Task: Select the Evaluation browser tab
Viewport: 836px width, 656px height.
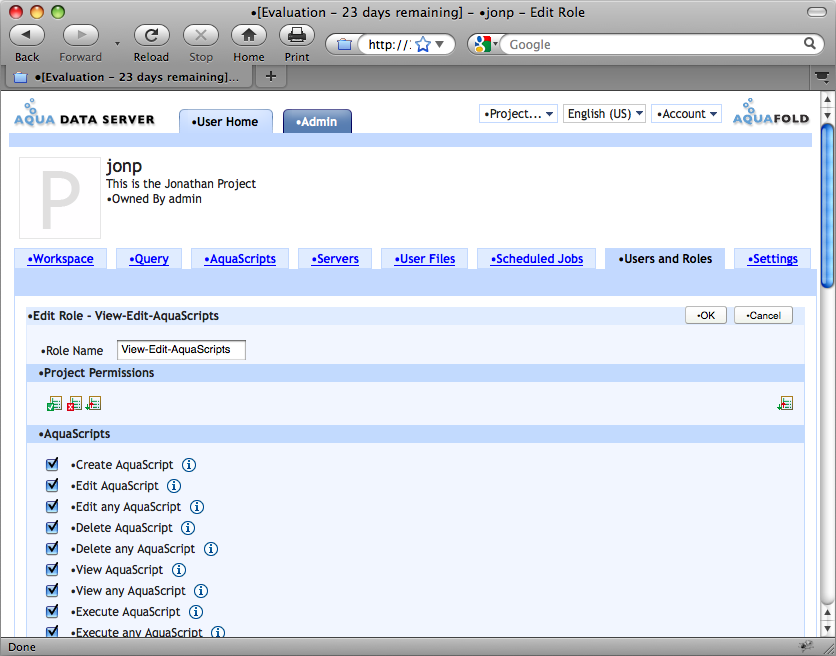Action: (x=128, y=77)
